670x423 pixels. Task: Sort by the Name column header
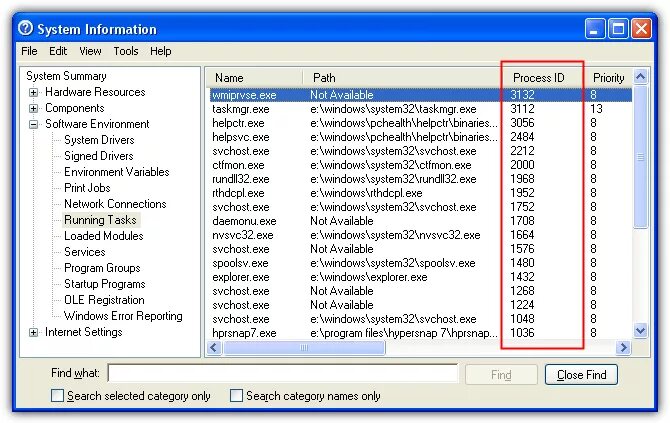point(255,78)
